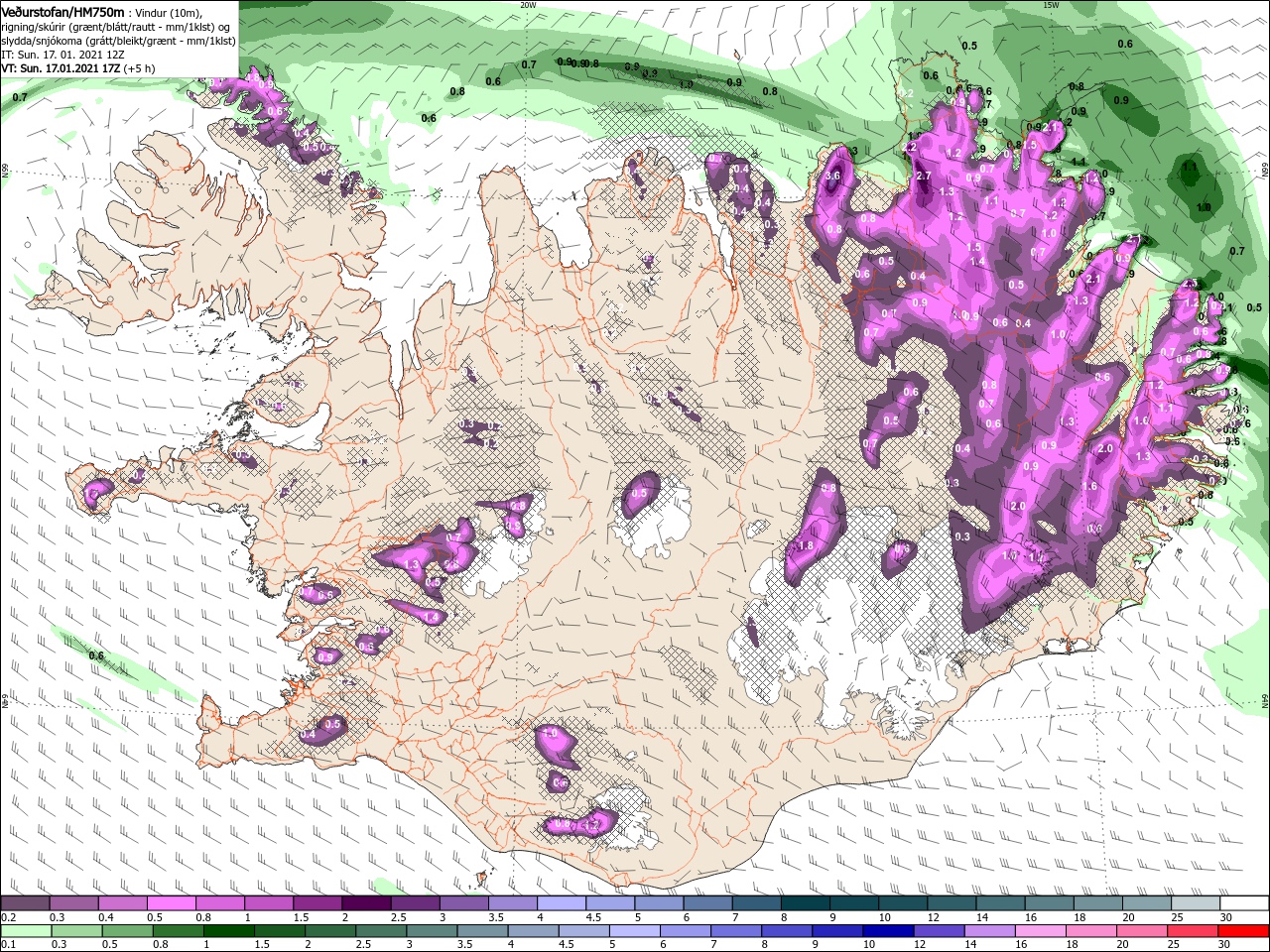1270x952 pixels.
Task: Click the '(+5 h)' forecast offset
Action: 141,68
